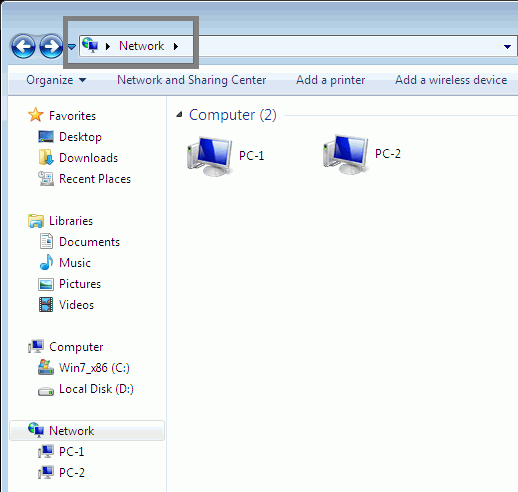Open Network and Sharing Center
The image size is (518, 492).
192,80
